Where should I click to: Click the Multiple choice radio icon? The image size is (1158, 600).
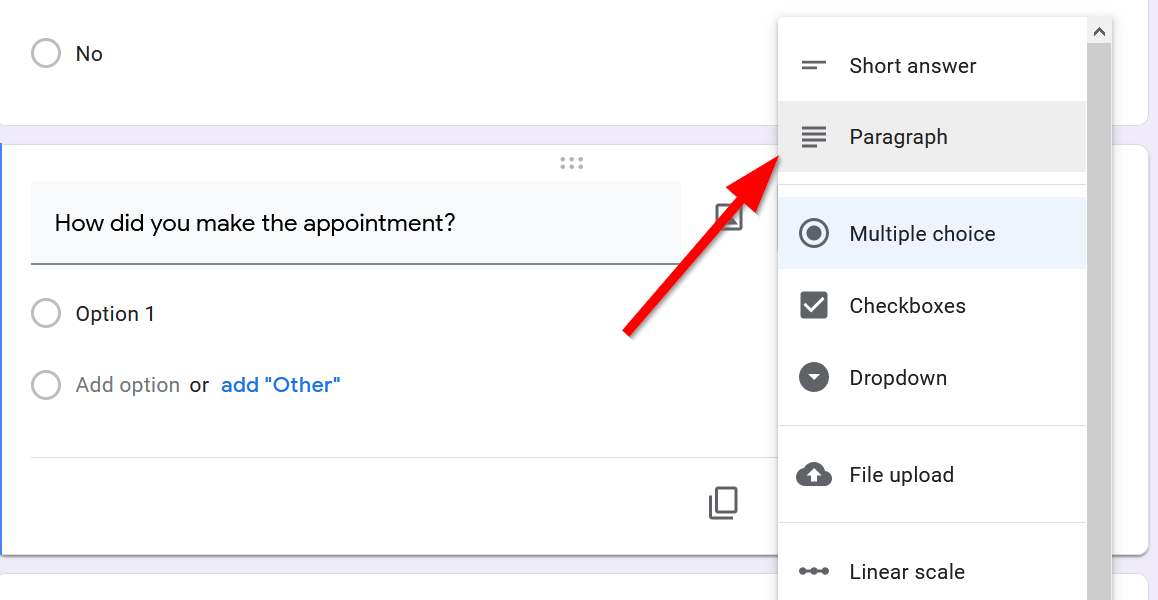(x=814, y=234)
